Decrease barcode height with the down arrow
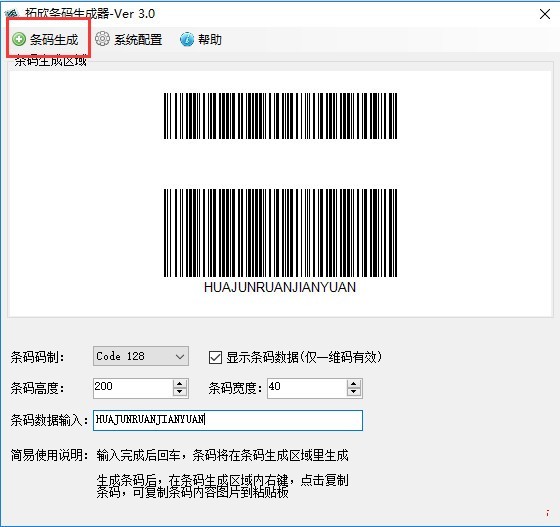The height and width of the screenshot is (527, 560). point(180,392)
